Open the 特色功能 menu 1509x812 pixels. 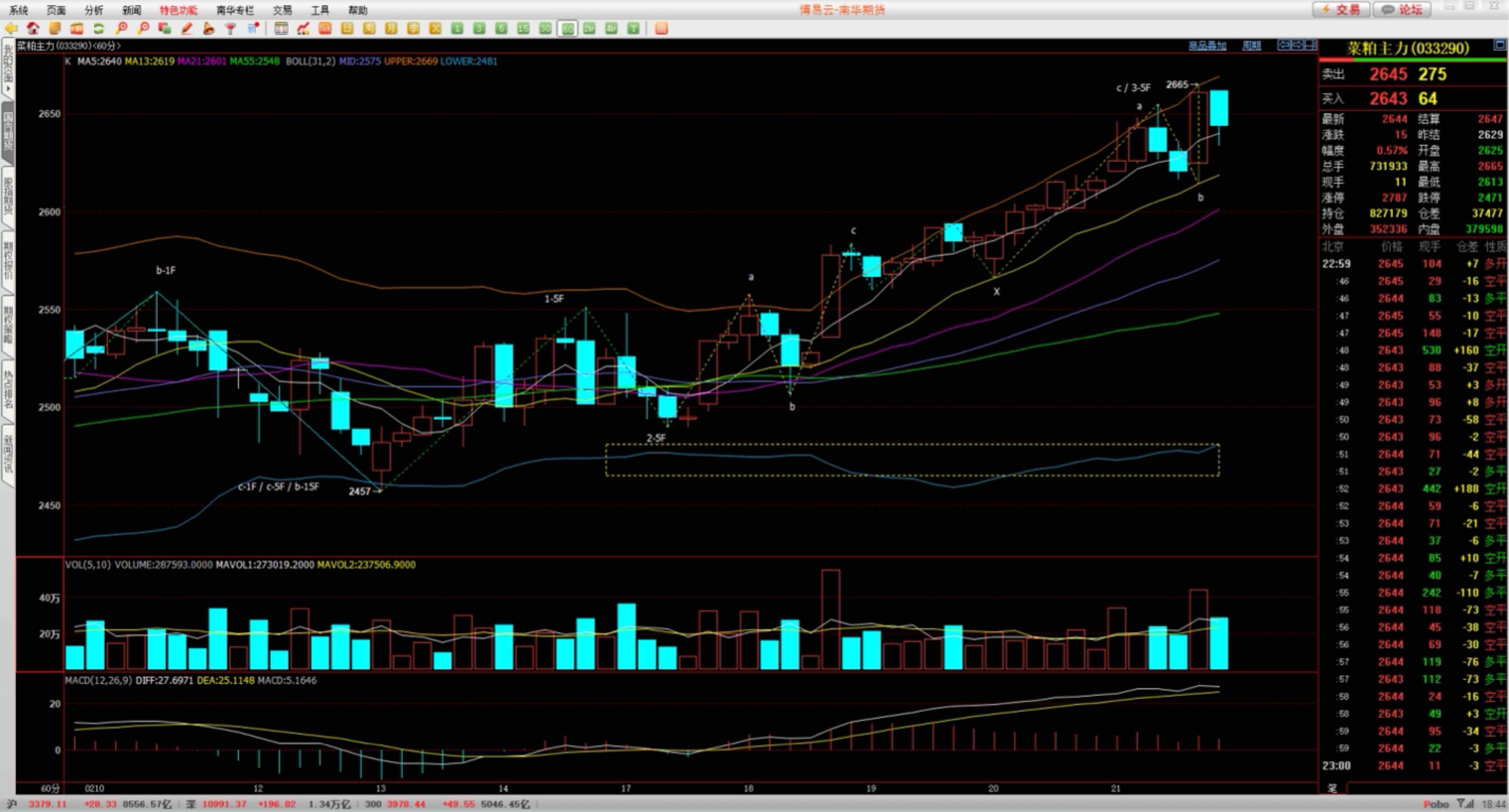[179, 10]
